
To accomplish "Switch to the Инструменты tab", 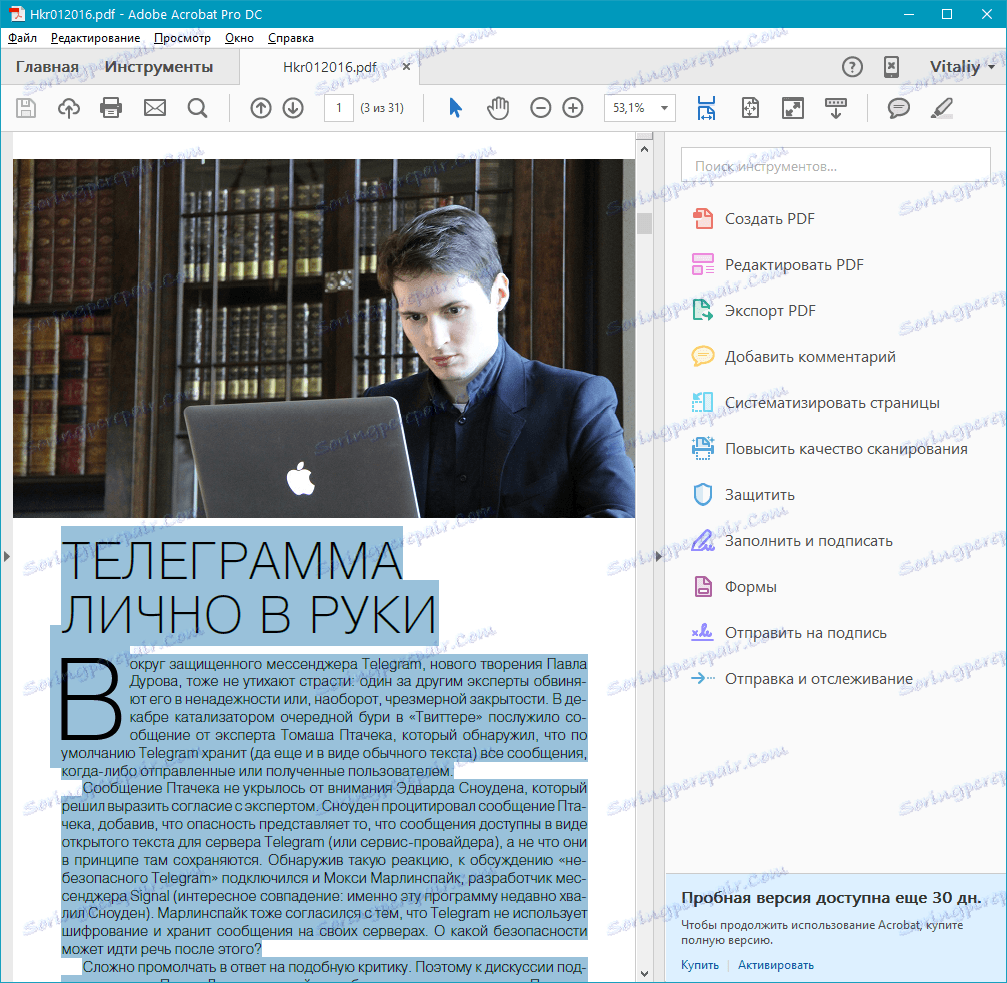I will (159, 67).
